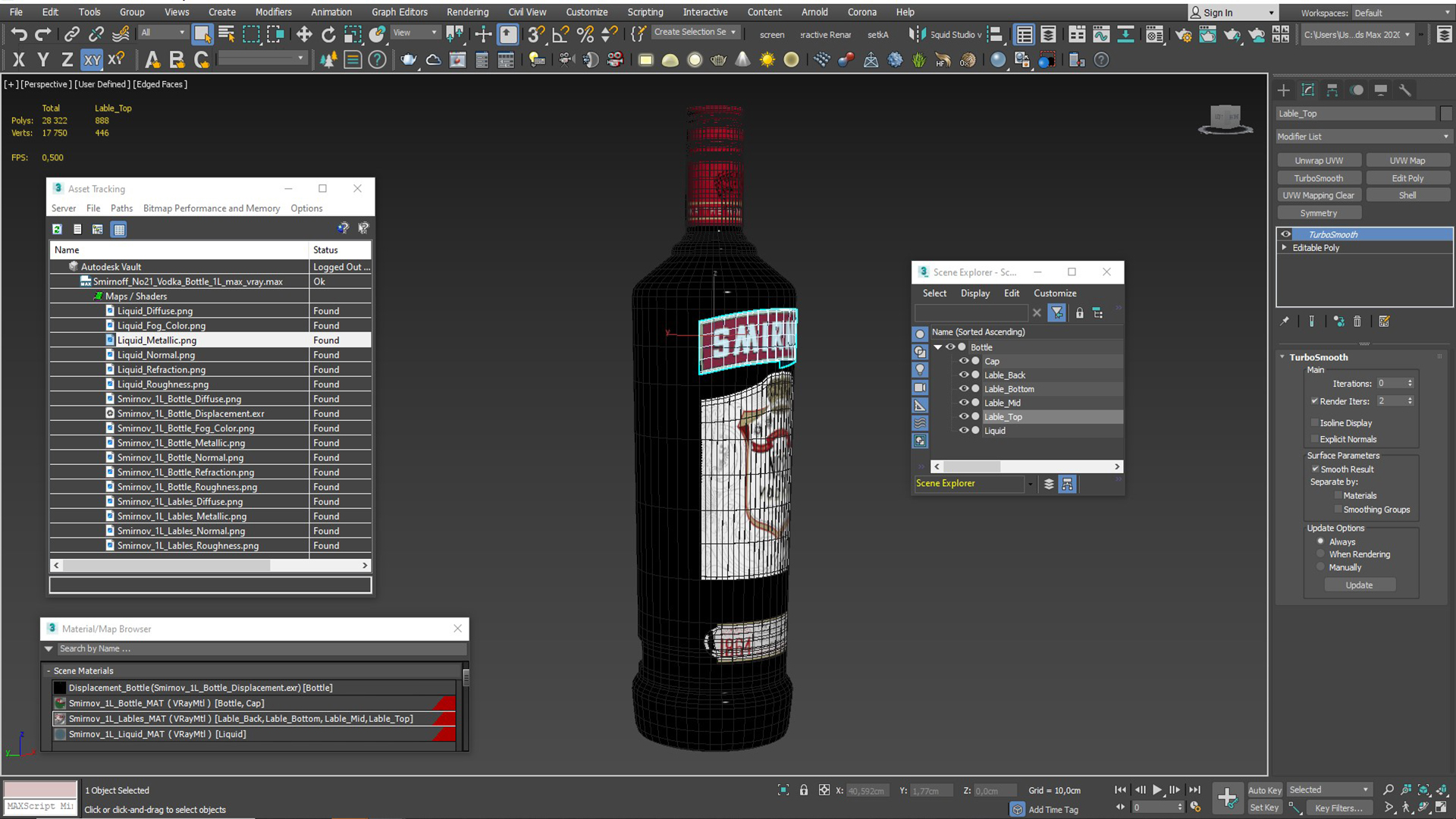Click the Shell modifier button
Viewport: 1456px width, 819px height.
[1407, 195]
